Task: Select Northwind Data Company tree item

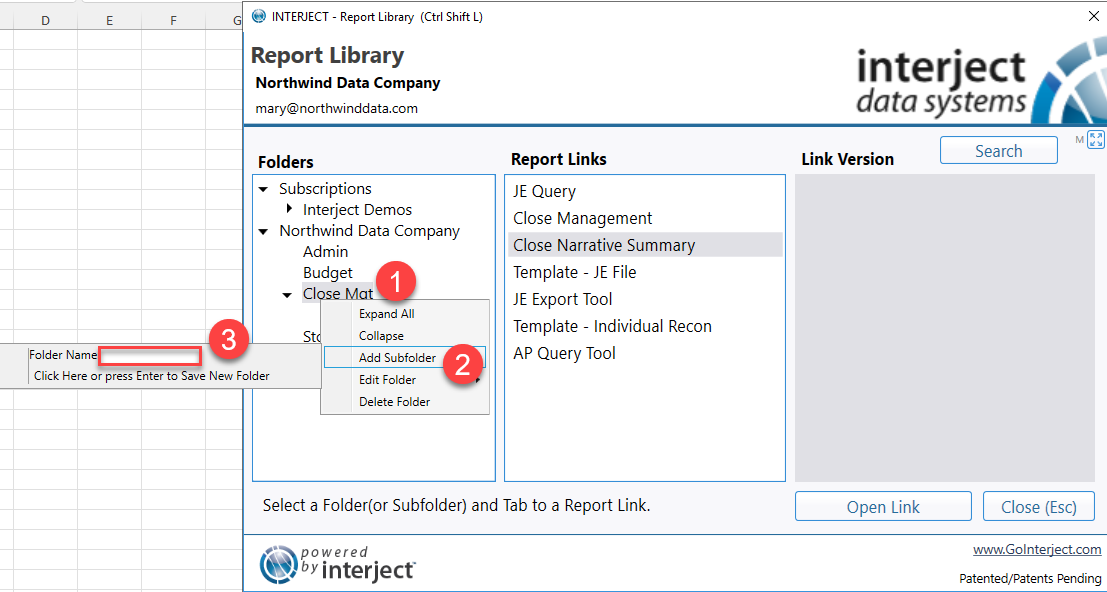Action: pyautogui.click(x=369, y=231)
